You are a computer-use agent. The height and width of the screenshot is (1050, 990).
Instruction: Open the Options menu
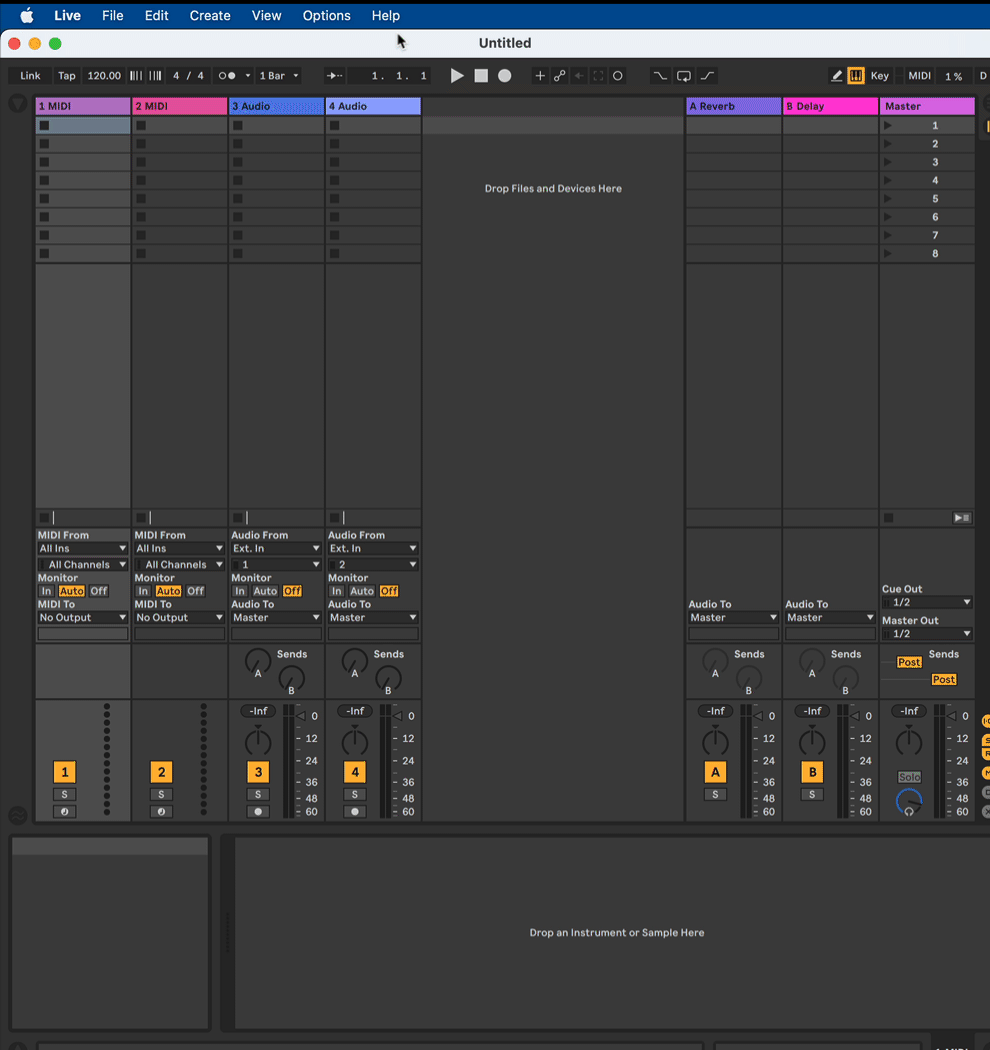326,16
